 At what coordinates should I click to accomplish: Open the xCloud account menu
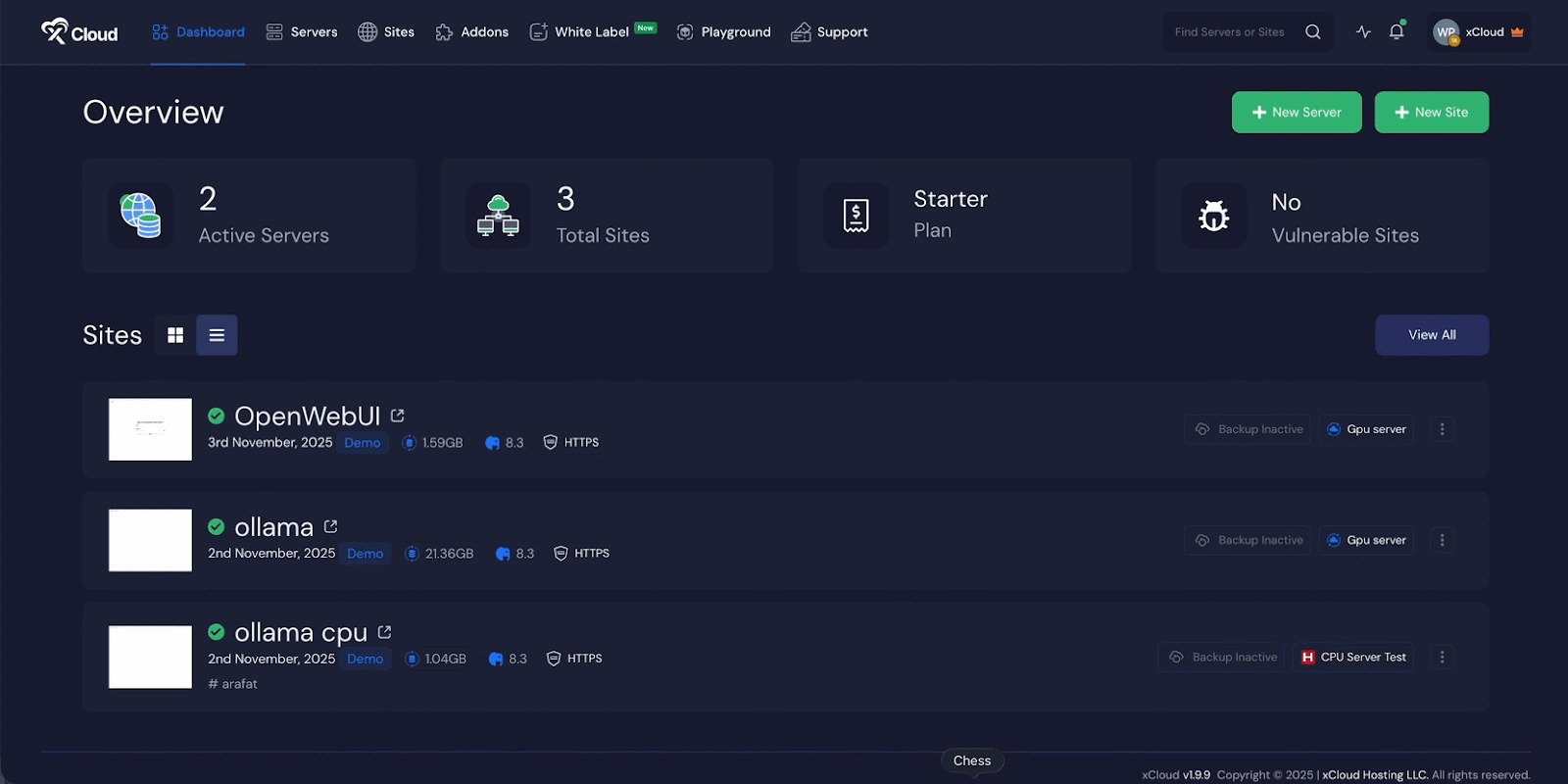pos(1479,32)
